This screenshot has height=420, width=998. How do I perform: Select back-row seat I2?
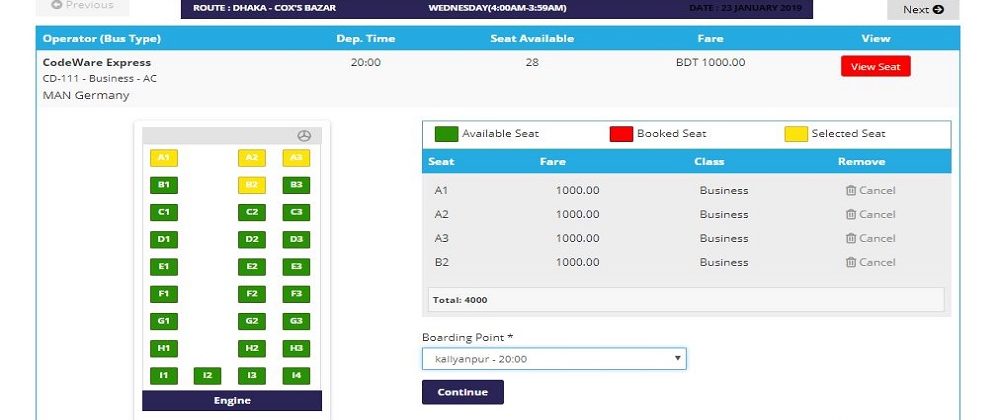207,376
